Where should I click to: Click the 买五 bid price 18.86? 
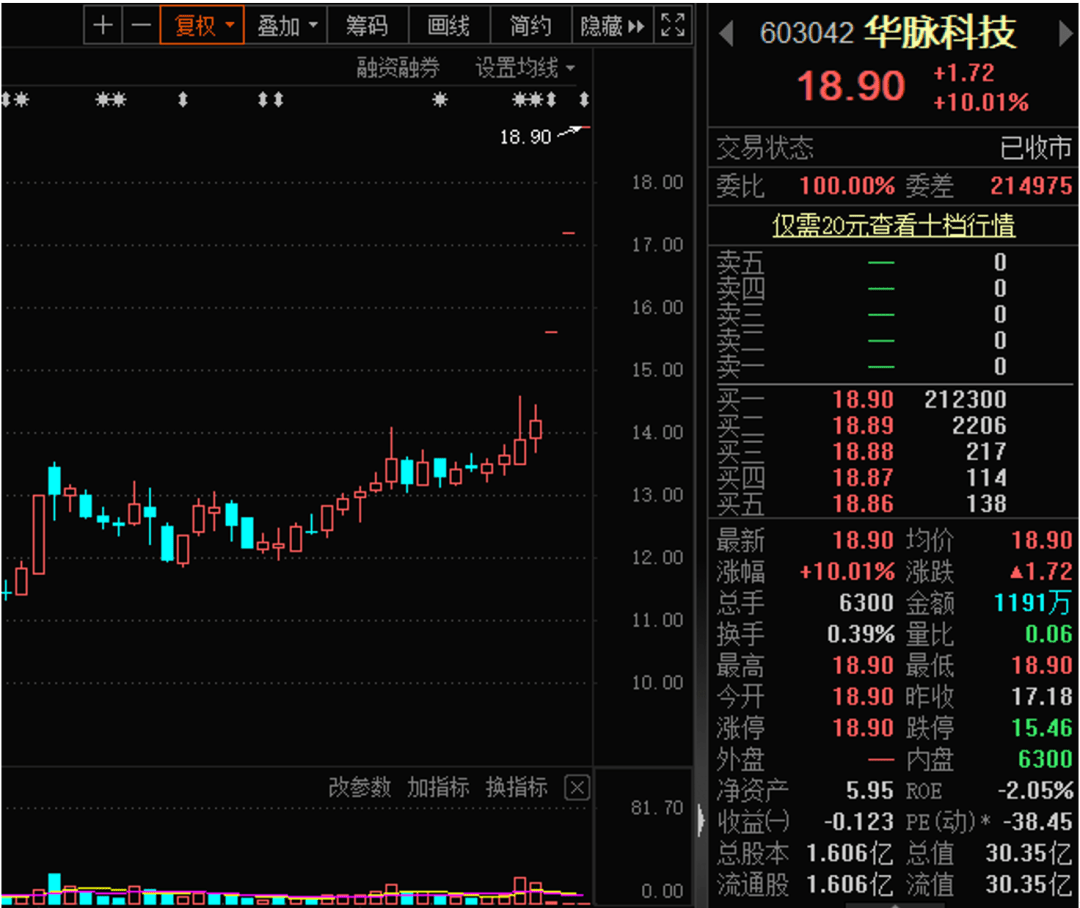tap(863, 504)
